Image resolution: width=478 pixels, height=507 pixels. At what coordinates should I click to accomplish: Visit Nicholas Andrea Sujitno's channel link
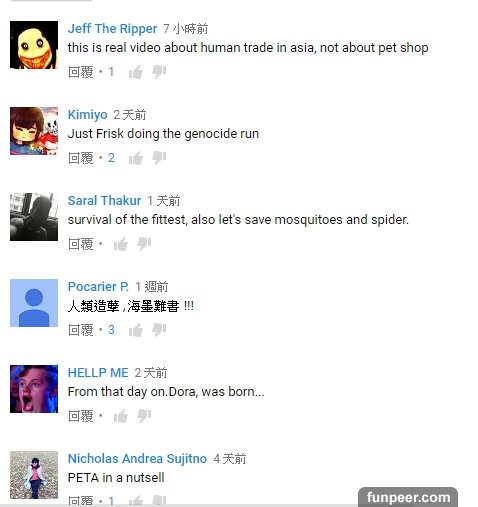coord(137,459)
